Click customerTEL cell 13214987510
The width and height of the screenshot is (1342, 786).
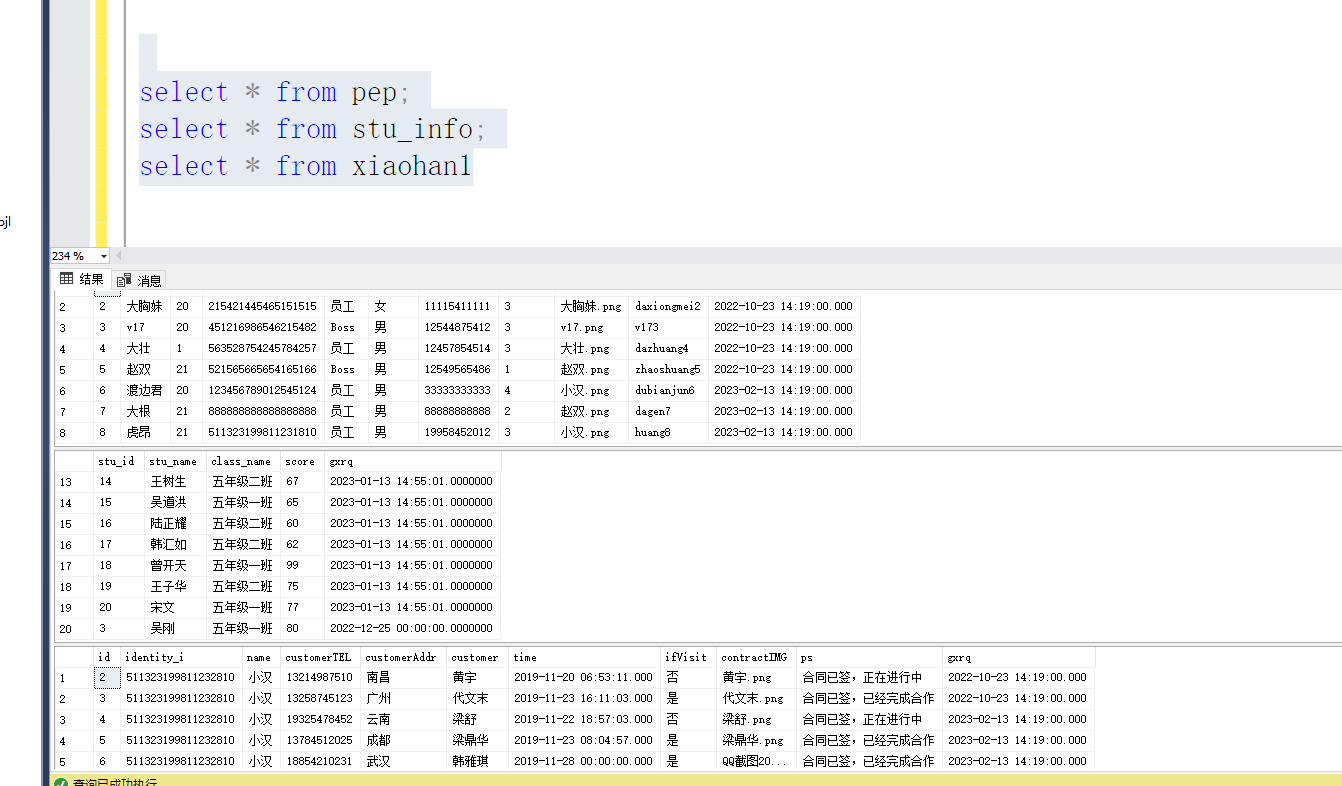[x=319, y=677]
